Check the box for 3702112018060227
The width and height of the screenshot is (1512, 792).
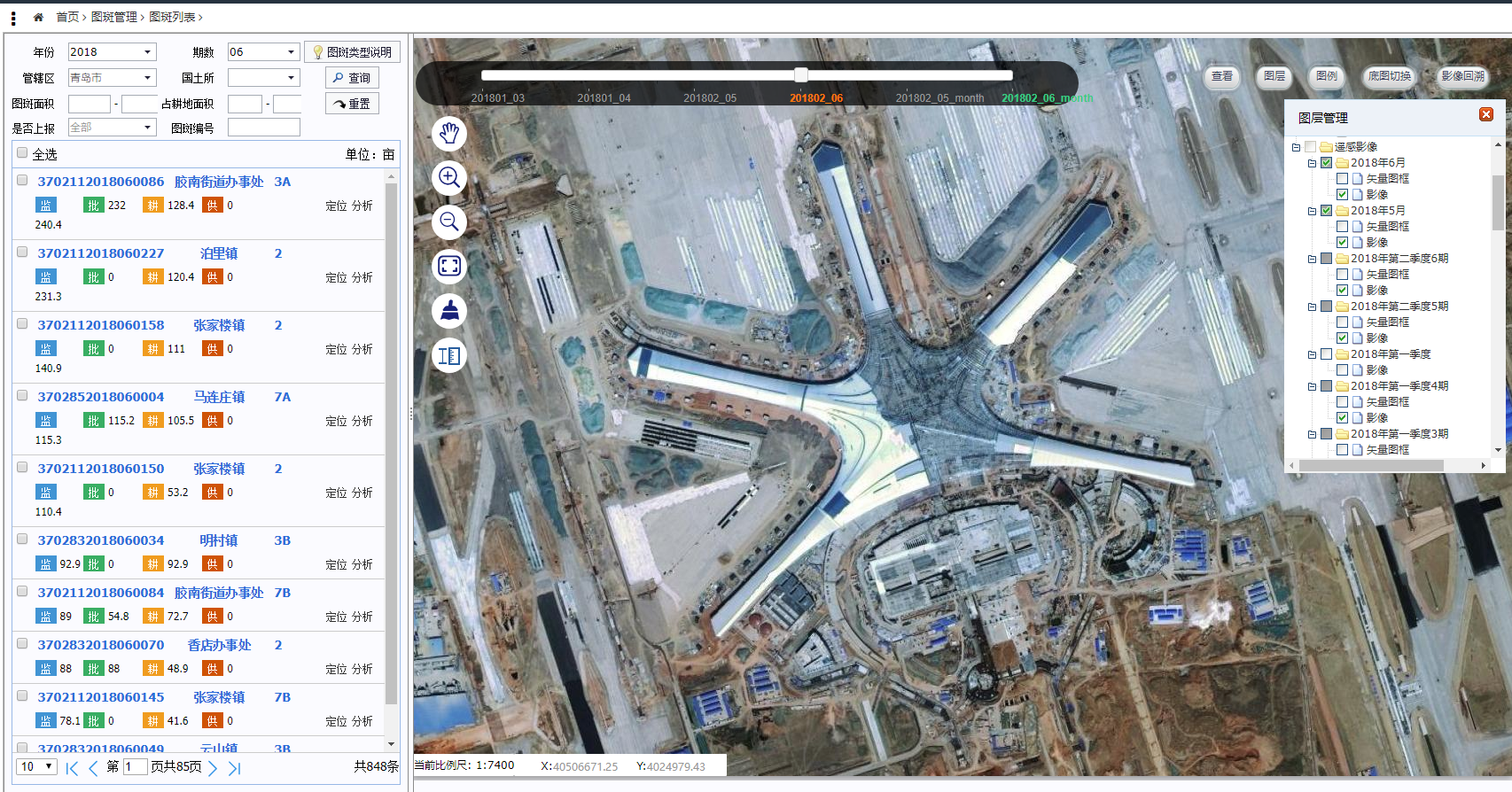click(22, 252)
